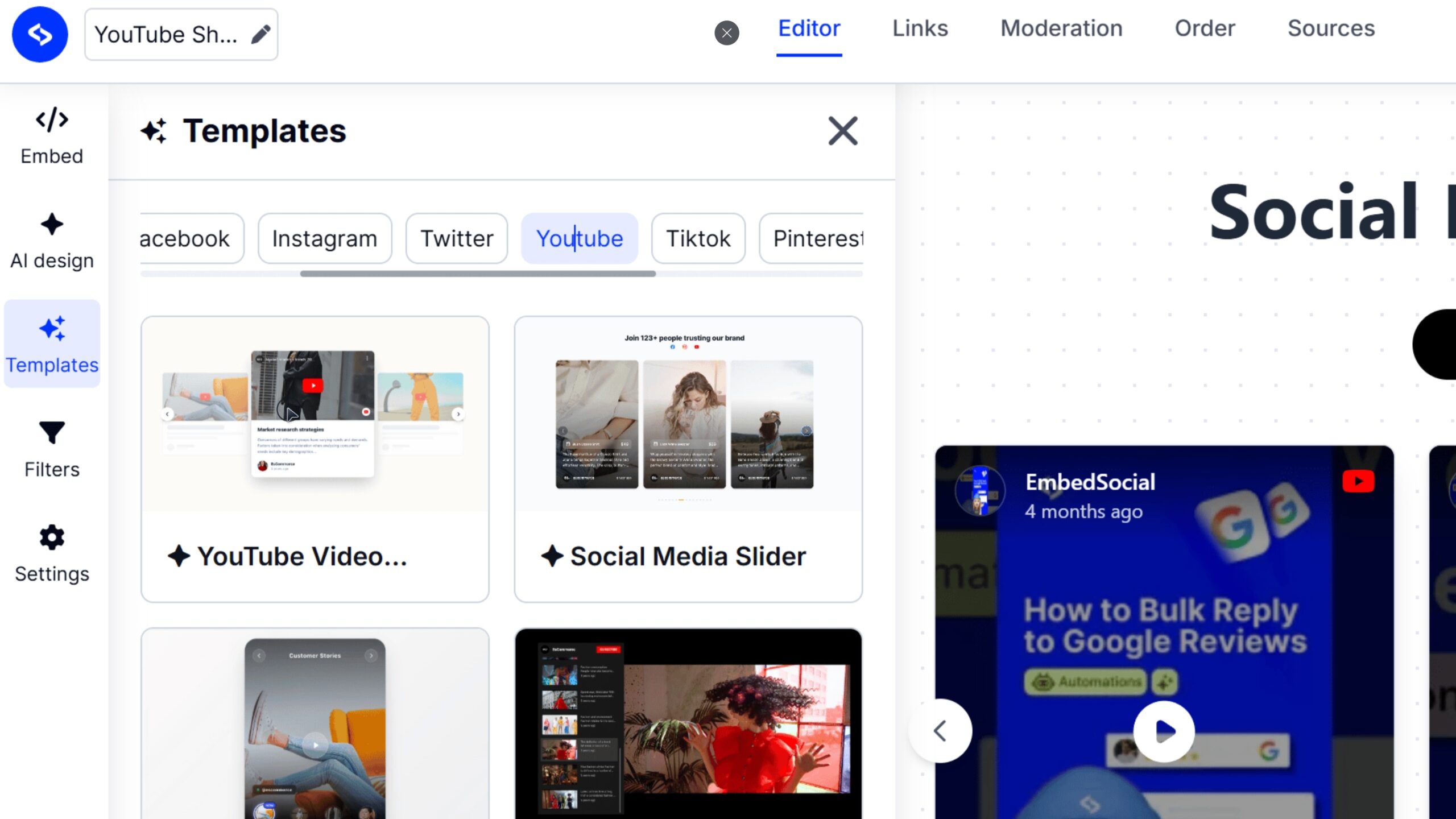Open the Sources section
The image size is (1456, 819).
point(1330,28)
